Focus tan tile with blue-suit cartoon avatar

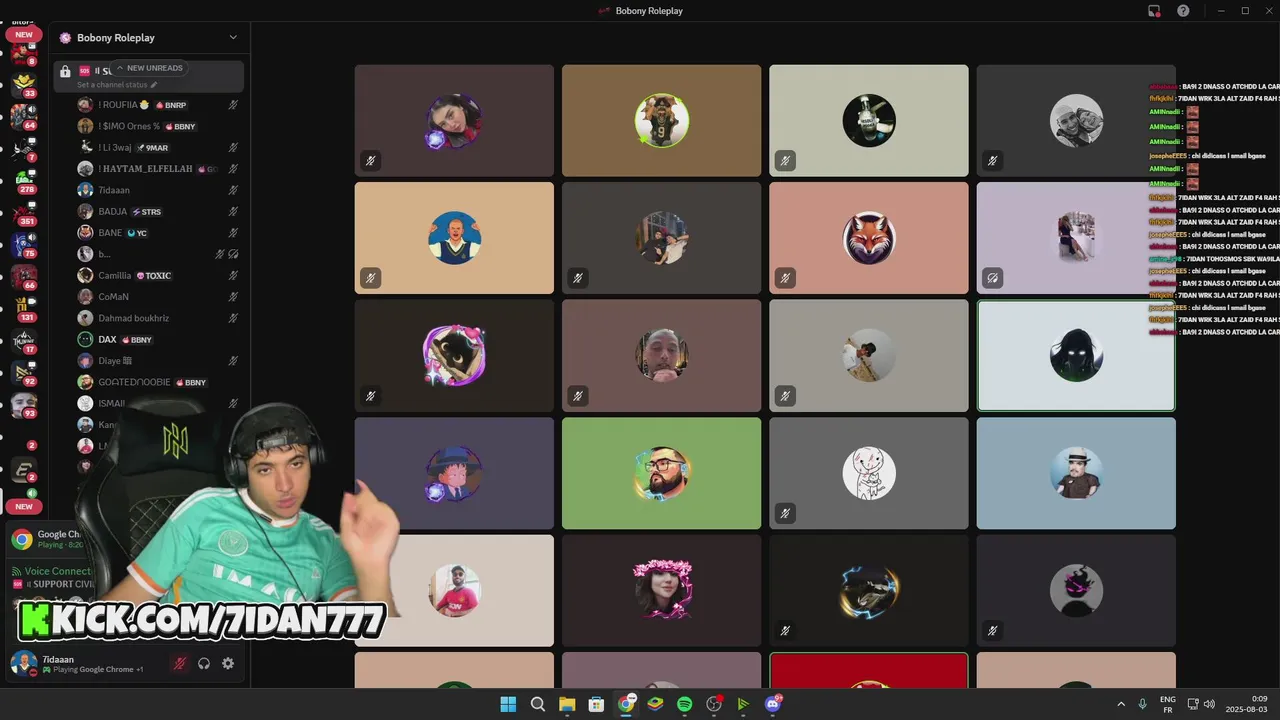[454, 238]
